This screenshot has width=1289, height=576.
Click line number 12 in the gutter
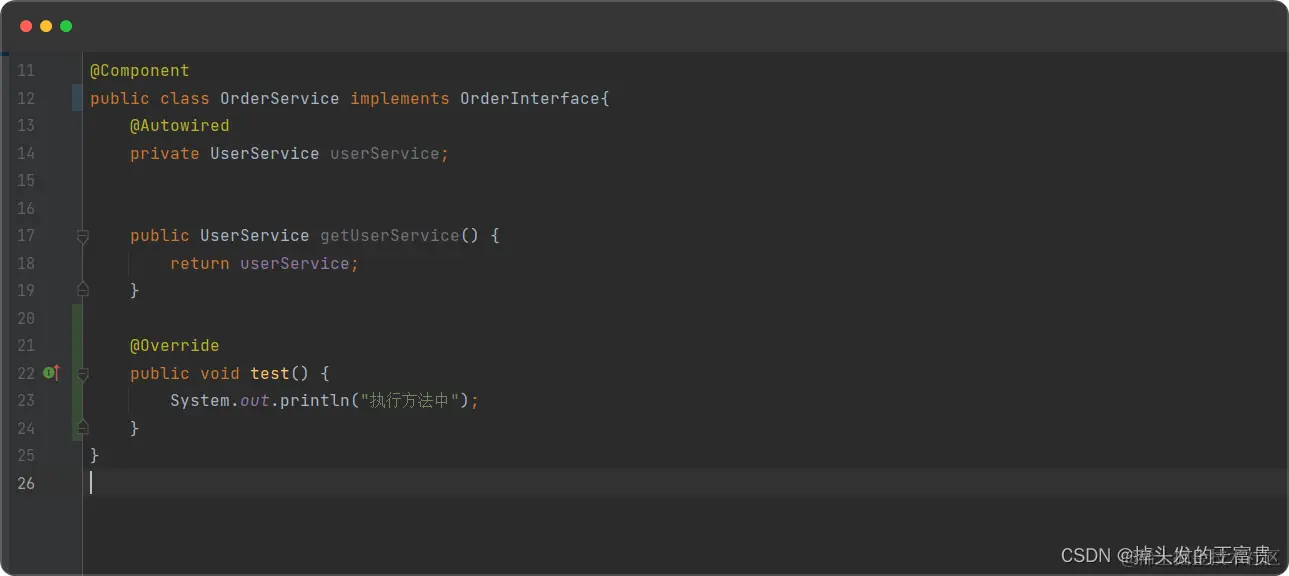(x=26, y=98)
